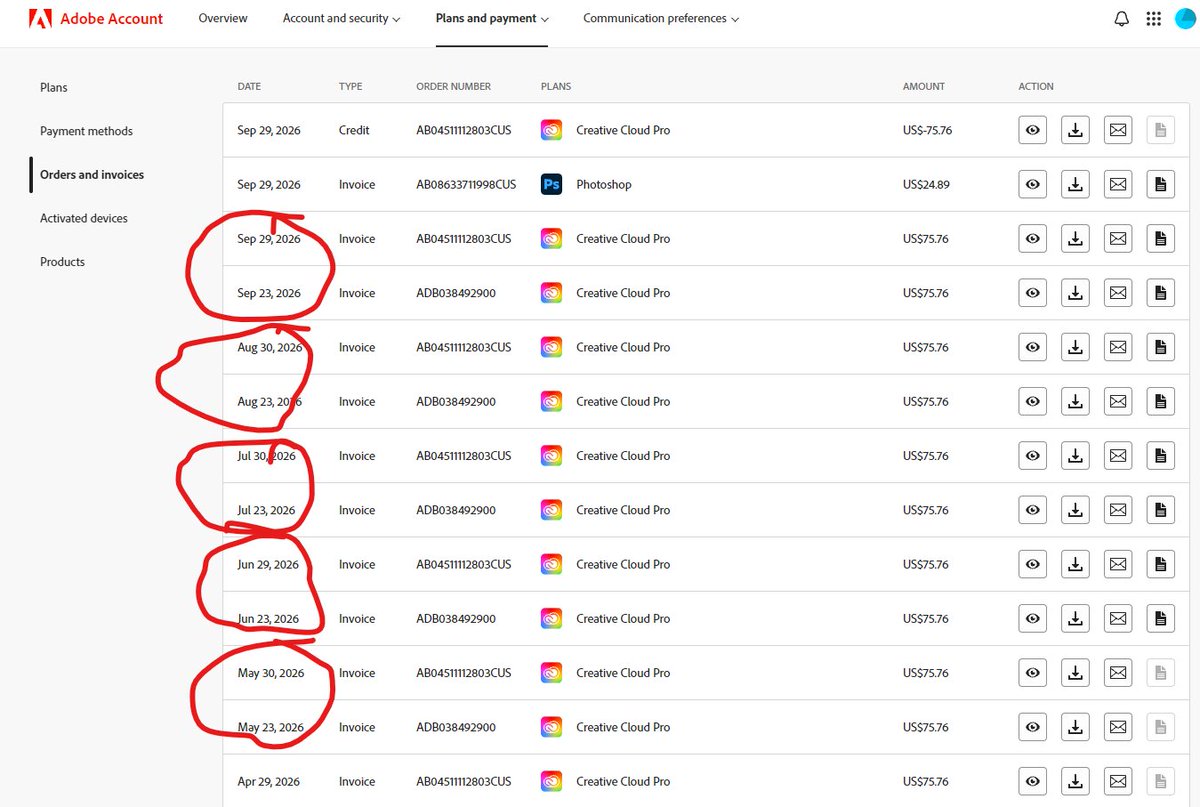The height and width of the screenshot is (807, 1200).
Task: Select Plans in the sidebar
Action: coord(54,87)
